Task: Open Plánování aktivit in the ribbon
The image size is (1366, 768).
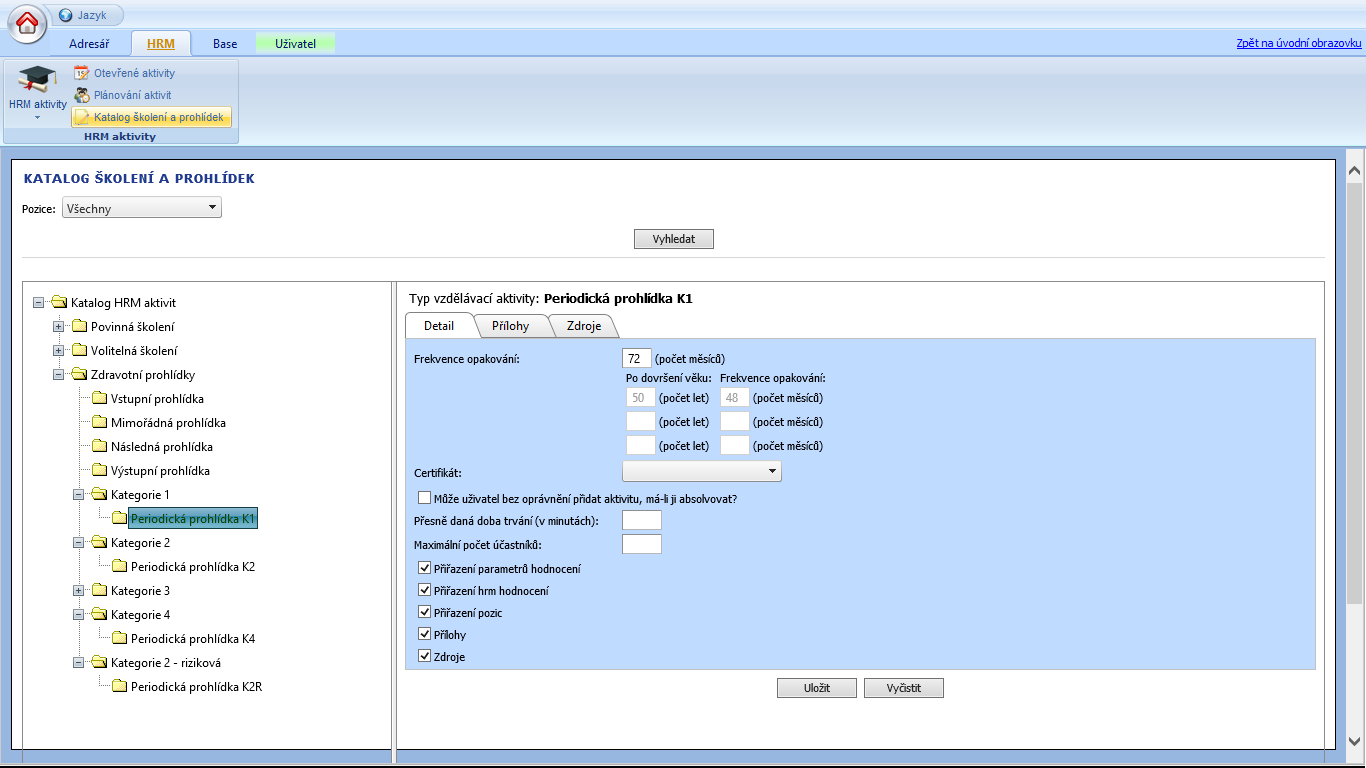Action: 122,95
